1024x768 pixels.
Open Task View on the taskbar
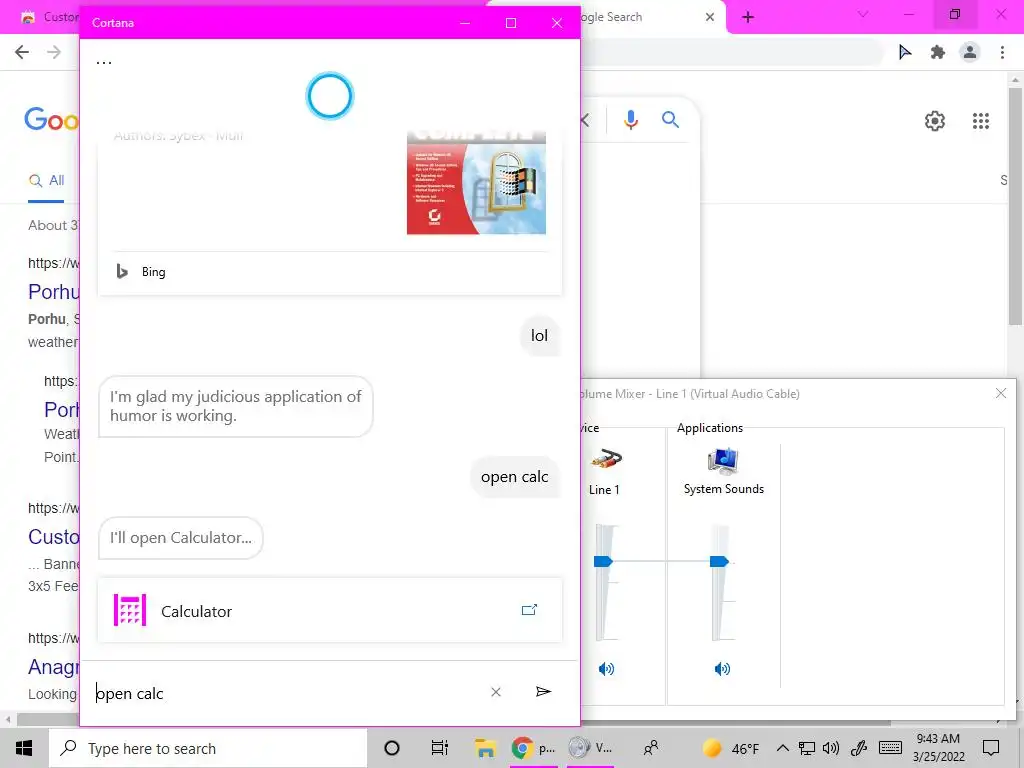[x=440, y=748]
